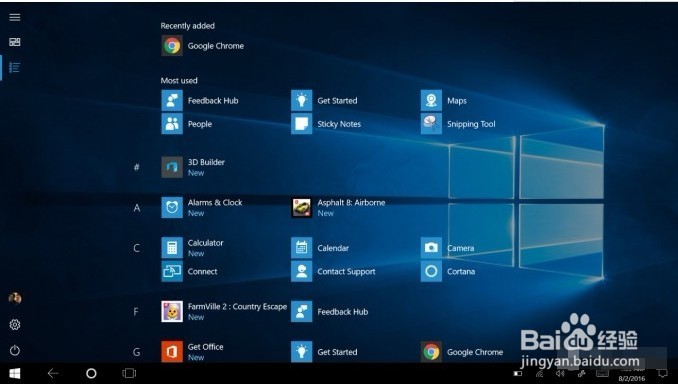This screenshot has width=678, height=385.
Task: Jump to the # letter index
Action: click(137, 167)
